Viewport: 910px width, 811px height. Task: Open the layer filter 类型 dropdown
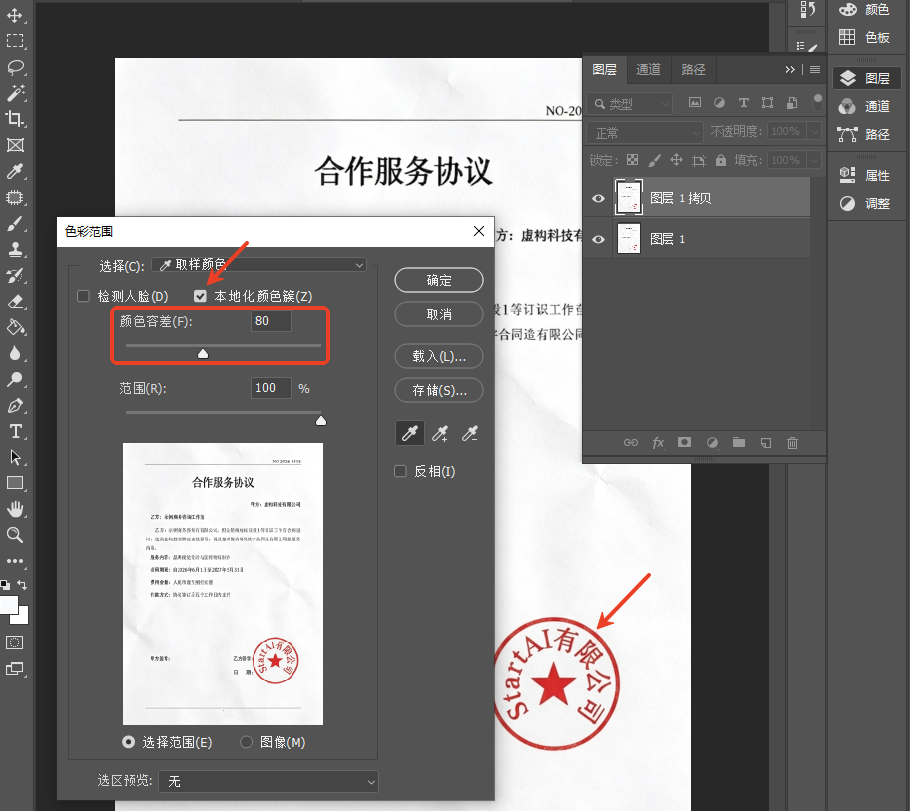point(630,104)
